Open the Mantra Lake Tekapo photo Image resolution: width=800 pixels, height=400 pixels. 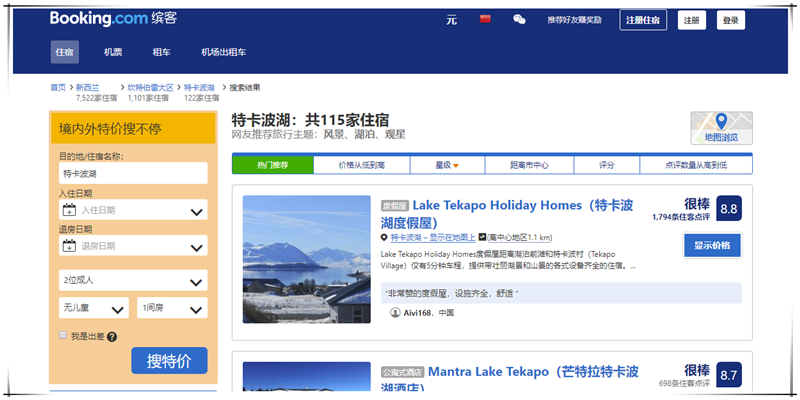(x=307, y=377)
